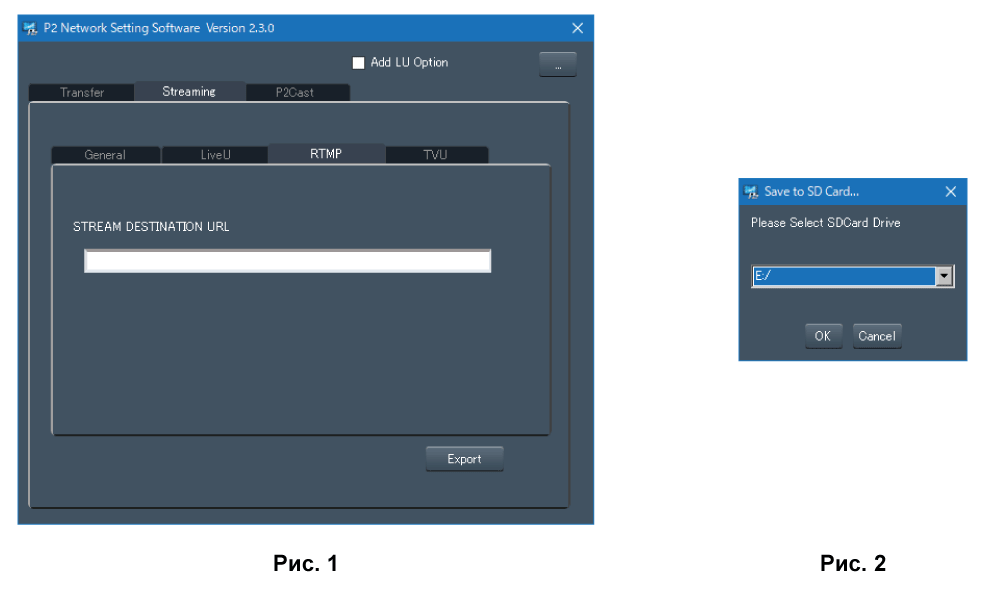Close the Save to SD Card dialog
990x594 pixels.
951,191
